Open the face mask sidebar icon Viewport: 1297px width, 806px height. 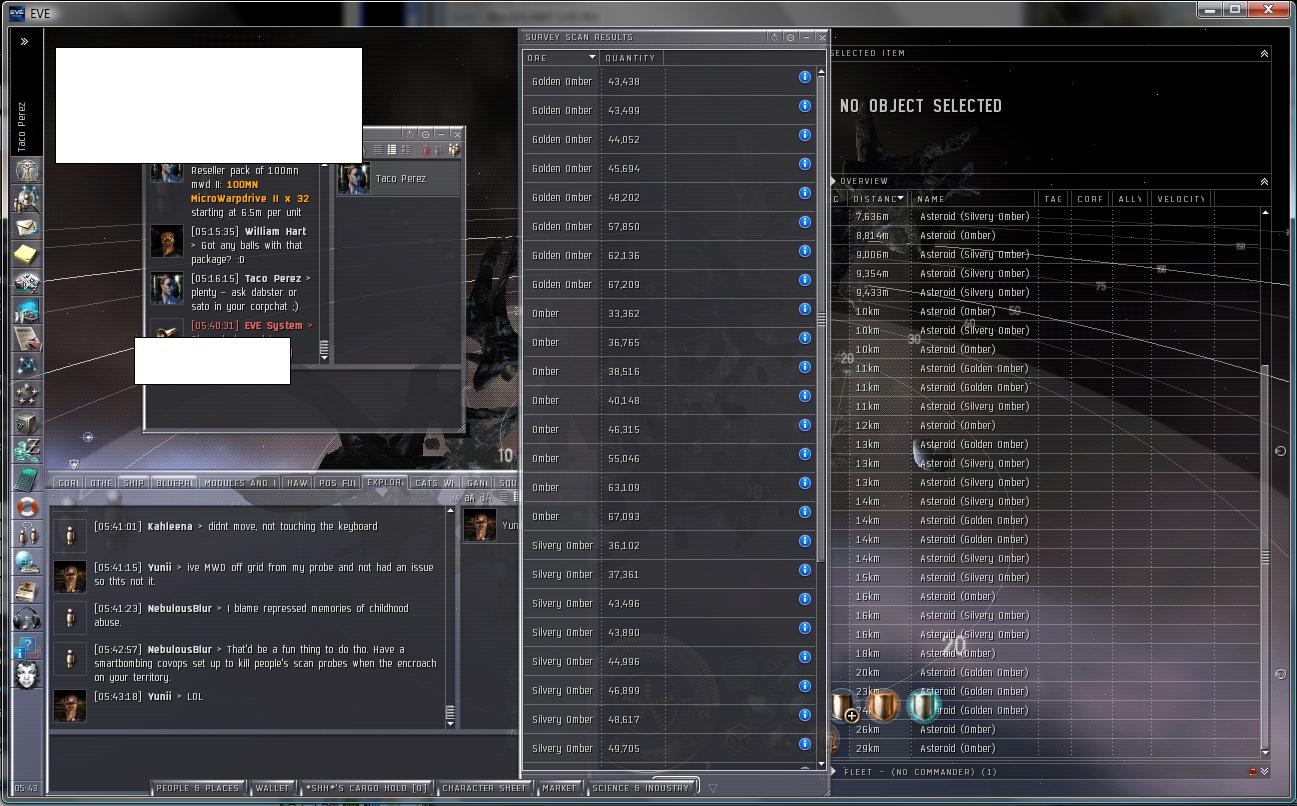(26, 675)
